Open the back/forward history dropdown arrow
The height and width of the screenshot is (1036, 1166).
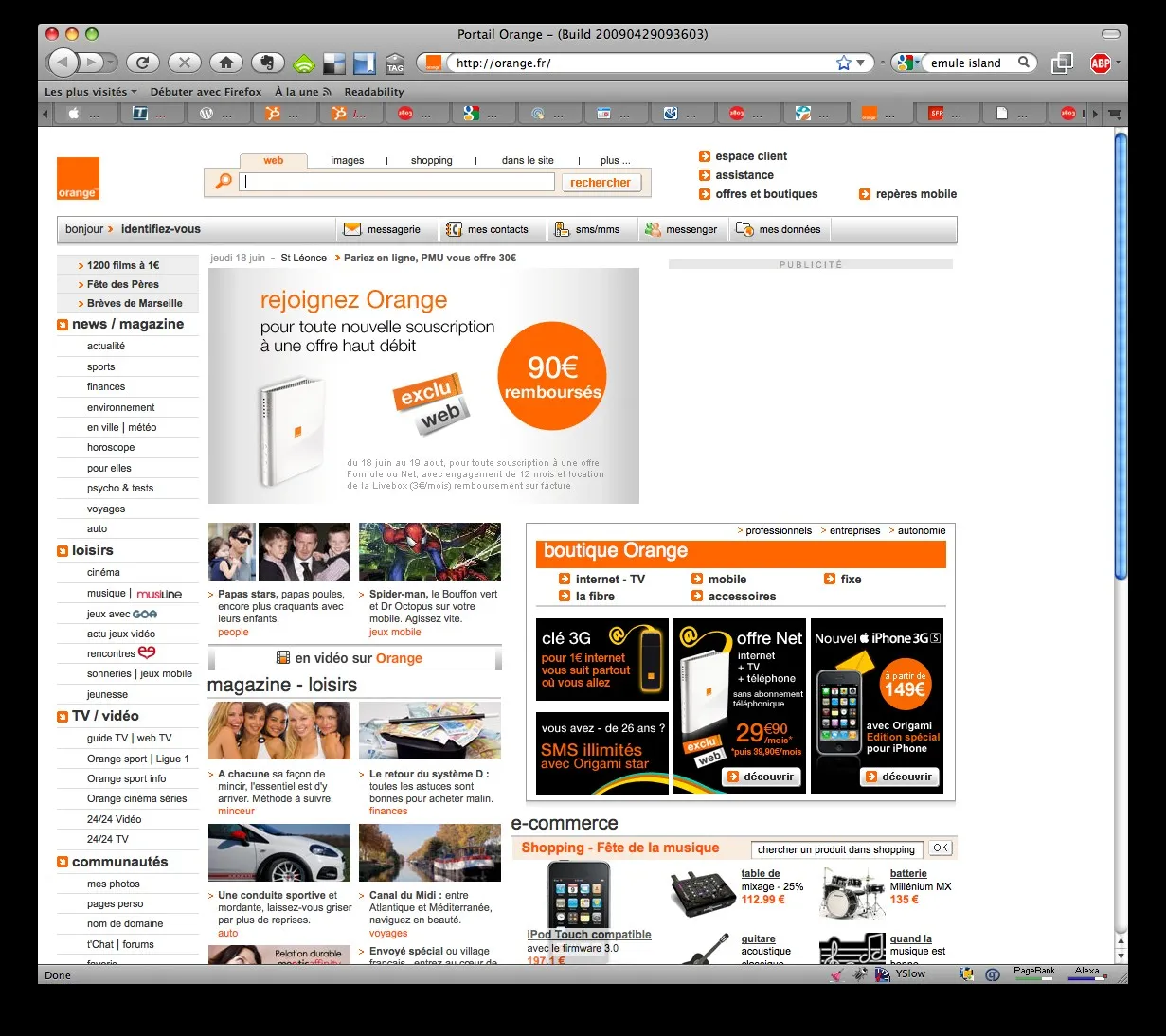pos(111,63)
